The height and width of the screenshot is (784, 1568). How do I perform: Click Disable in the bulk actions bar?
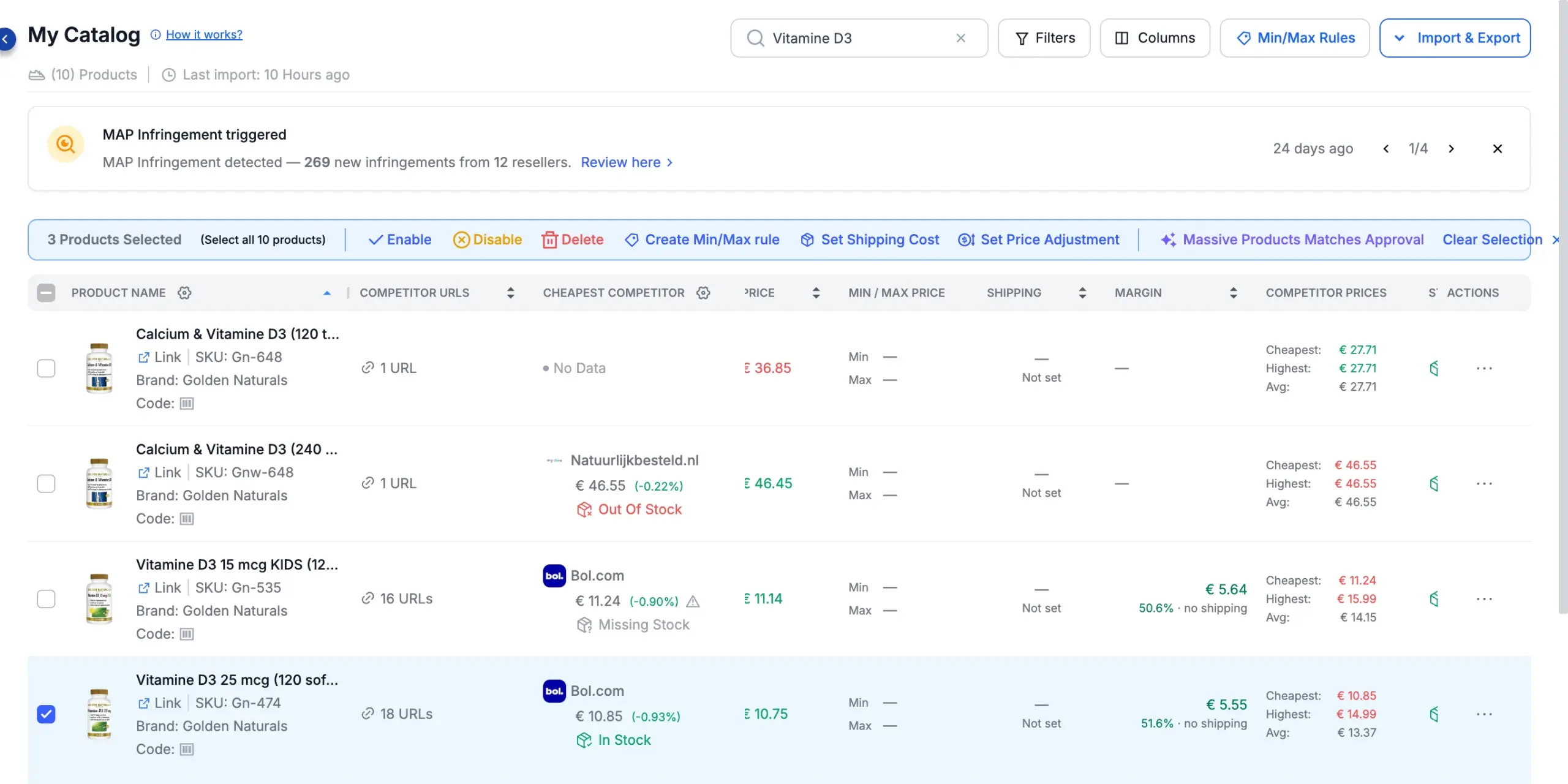coord(488,239)
